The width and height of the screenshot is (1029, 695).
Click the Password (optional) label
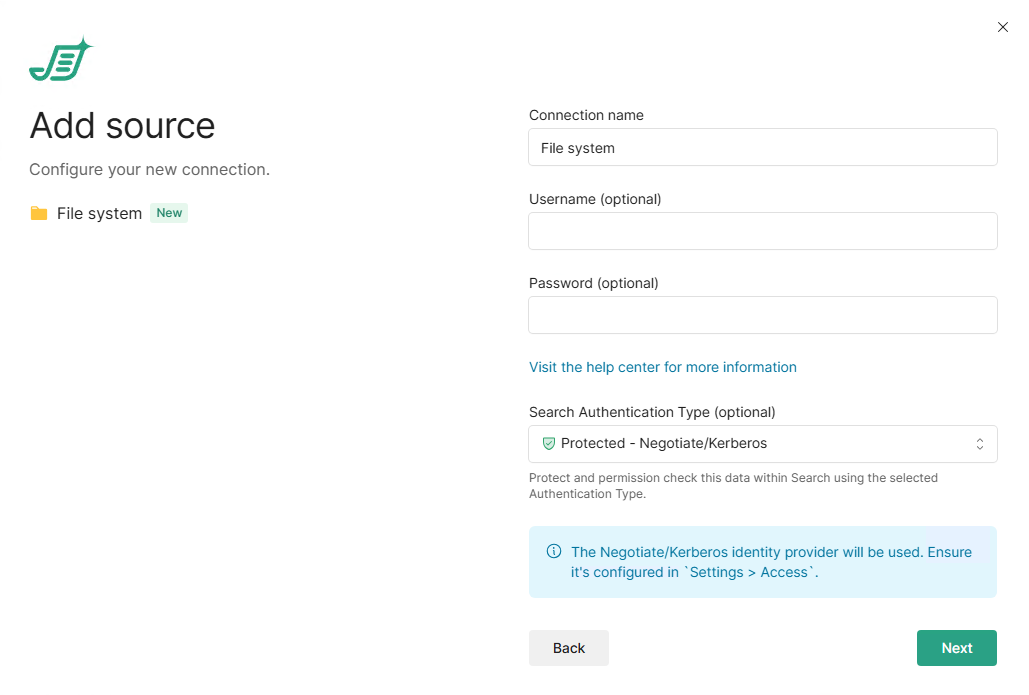tap(593, 283)
